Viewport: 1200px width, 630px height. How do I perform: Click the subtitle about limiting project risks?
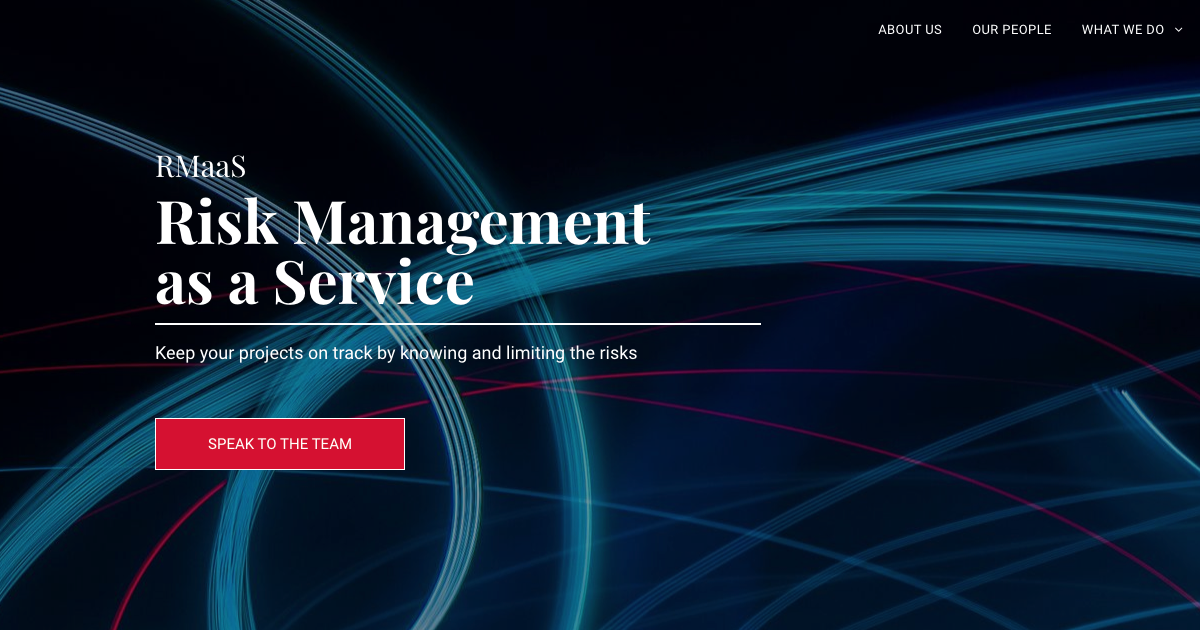[x=396, y=352]
